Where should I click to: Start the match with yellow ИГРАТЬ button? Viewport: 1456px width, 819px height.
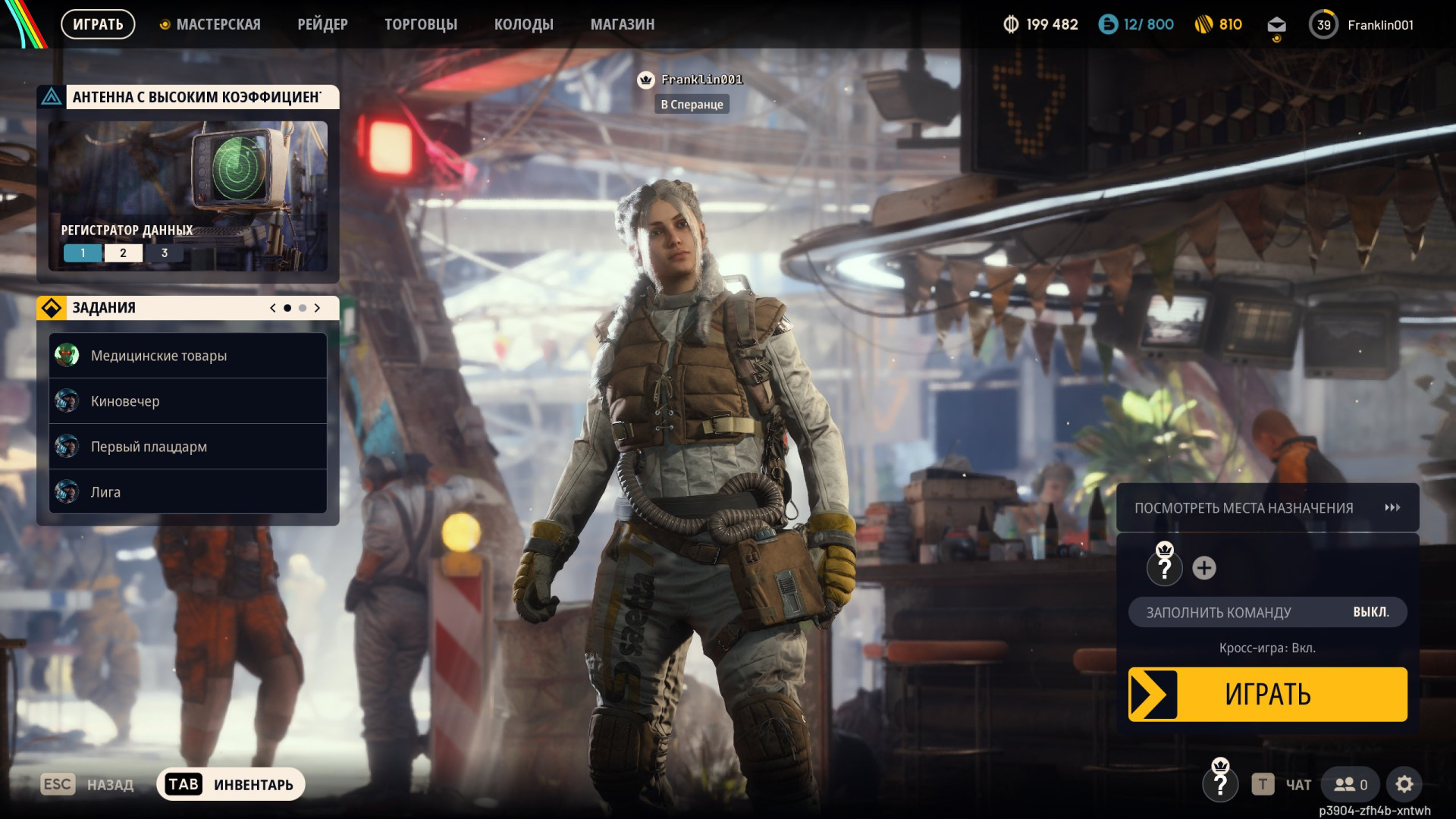pos(1267,694)
